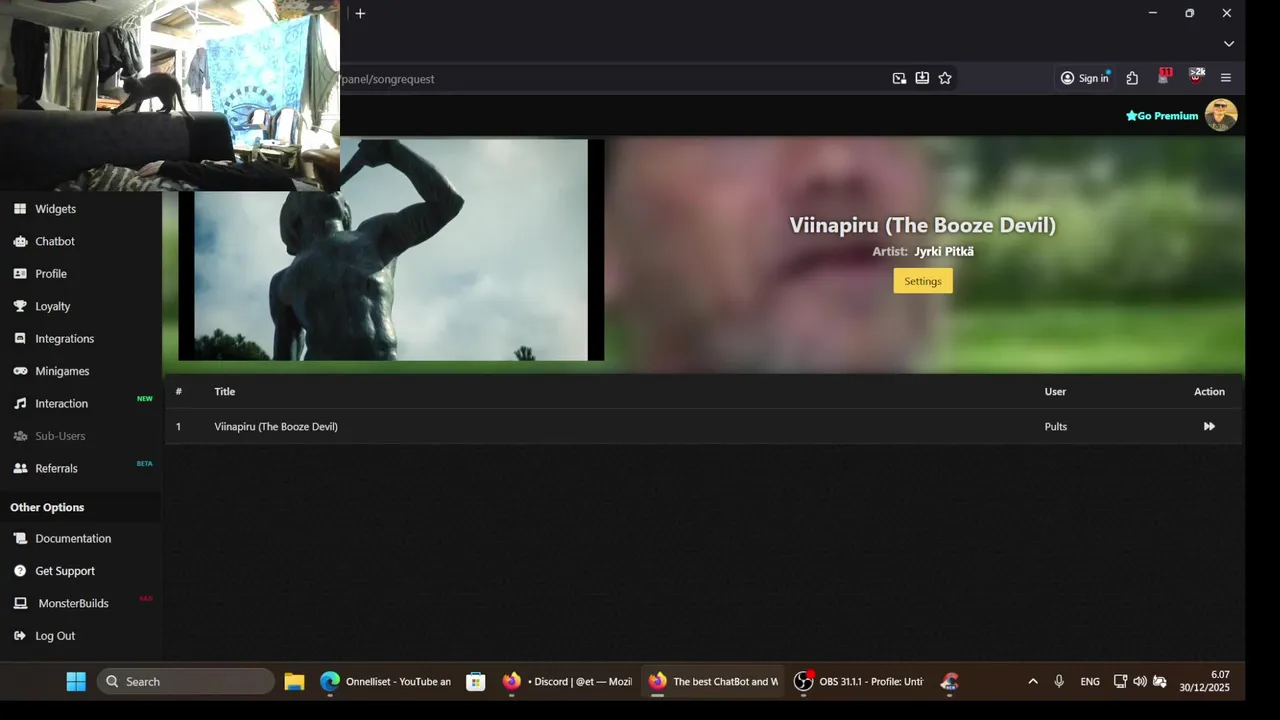The height and width of the screenshot is (720, 1280).
Task: Open the volume tray icon
Action: (x=1140, y=682)
